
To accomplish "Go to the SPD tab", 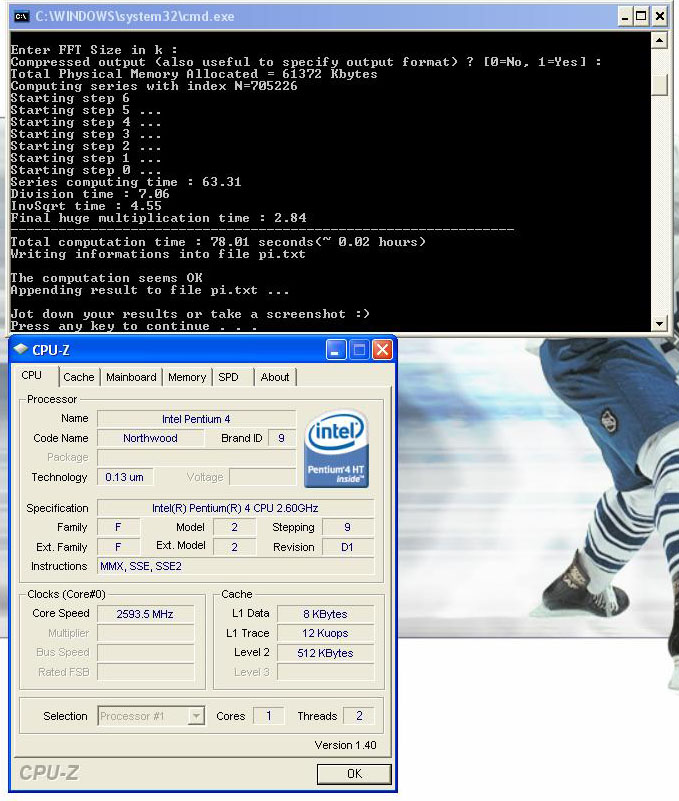I will 228,377.
